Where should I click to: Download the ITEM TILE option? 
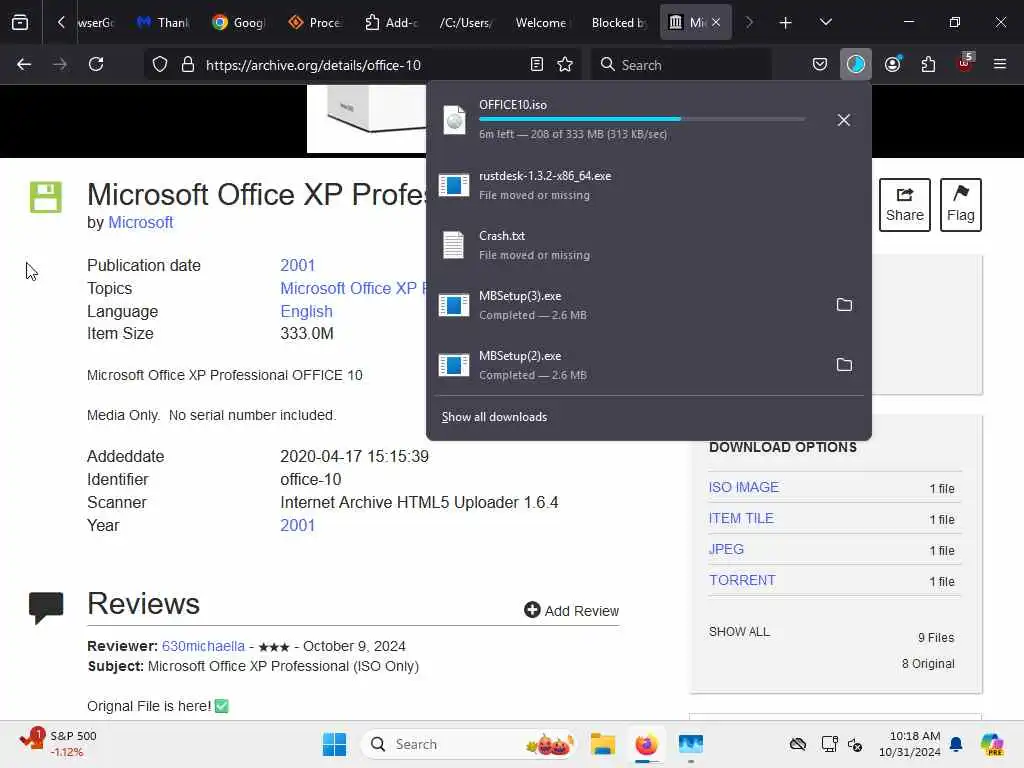coord(741,519)
